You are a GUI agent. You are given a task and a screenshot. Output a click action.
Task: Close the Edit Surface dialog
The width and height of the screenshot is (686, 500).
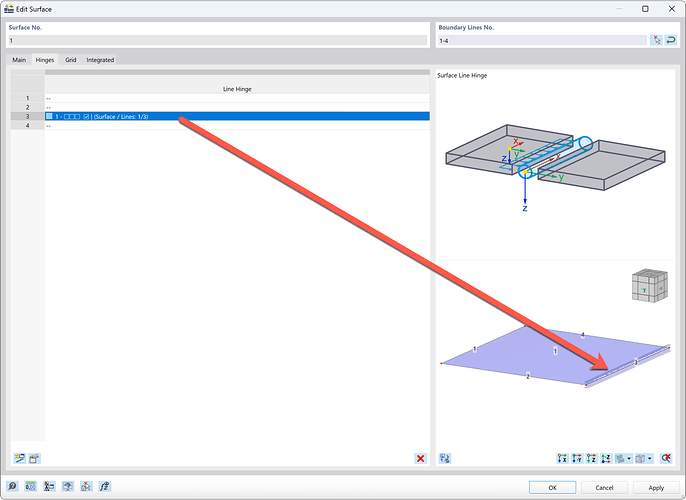coord(672,9)
